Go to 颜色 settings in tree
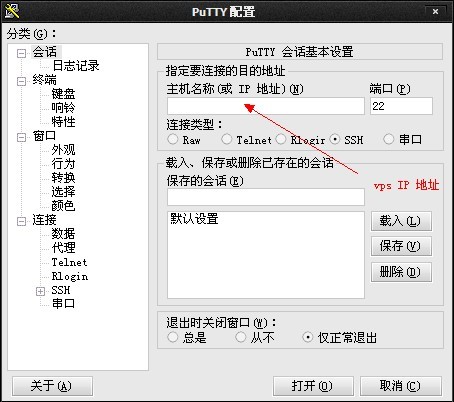 (x=63, y=205)
